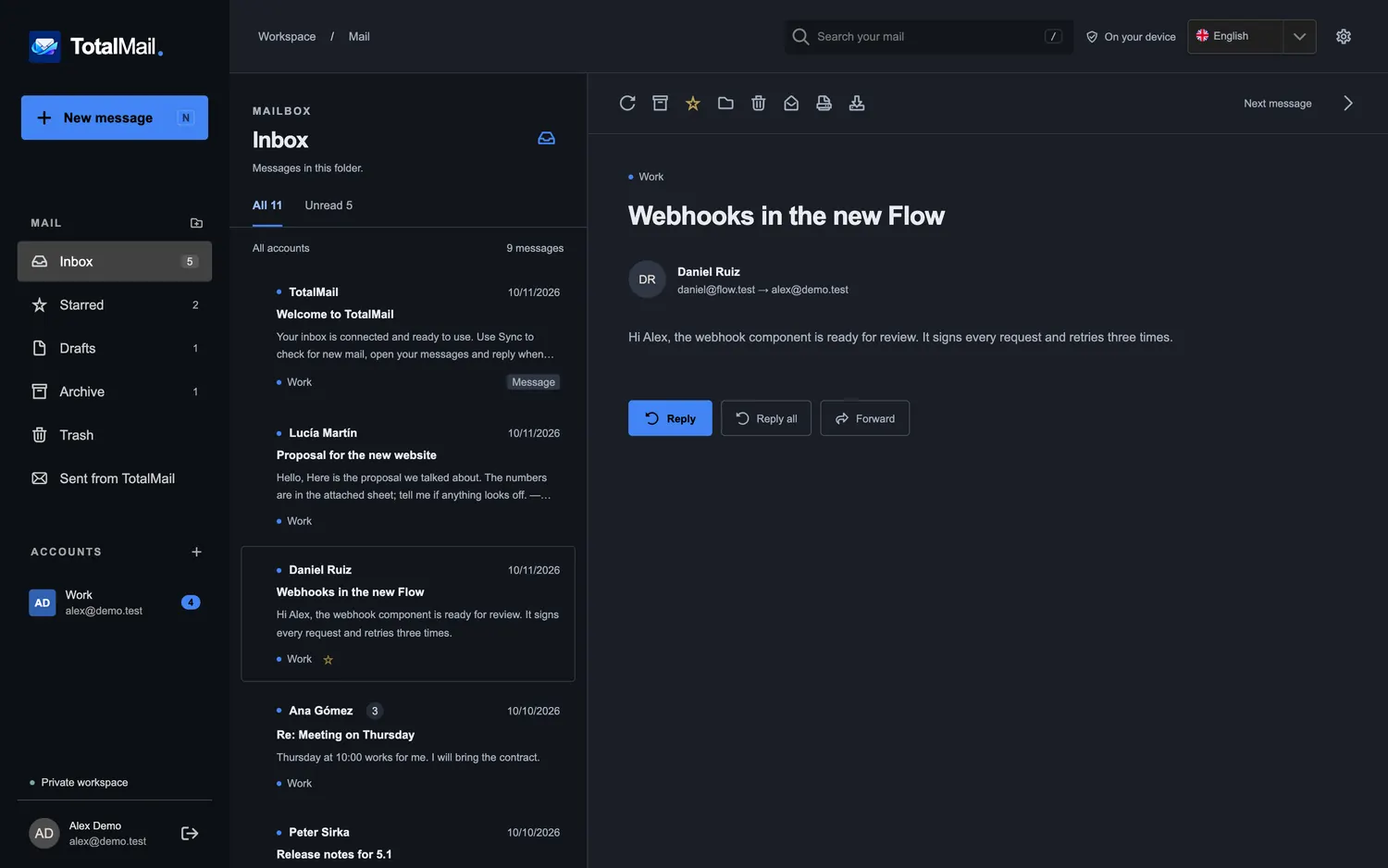Screen dimensions: 1388x868
Task: Go to the Next message
Action: pos(1298,104)
